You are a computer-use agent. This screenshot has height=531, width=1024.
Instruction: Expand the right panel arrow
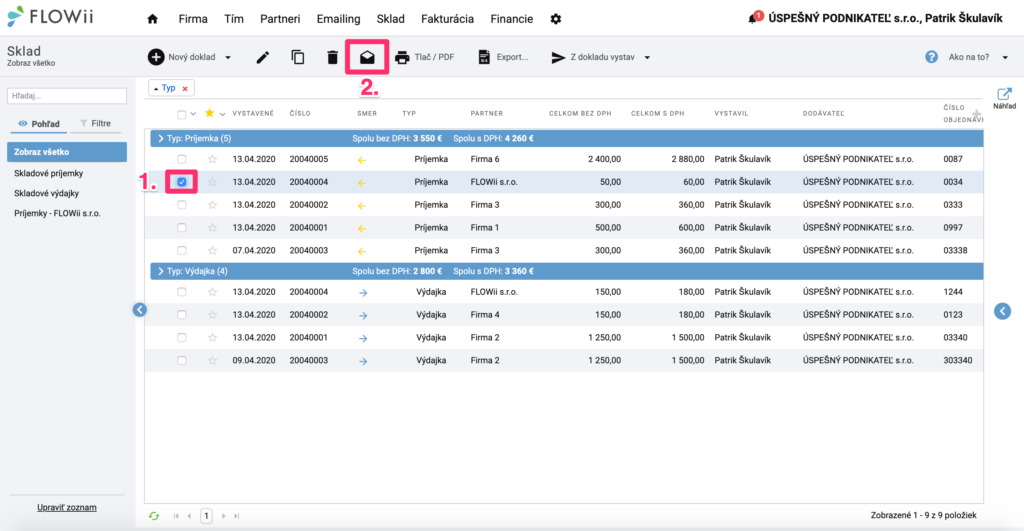(x=1002, y=311)
